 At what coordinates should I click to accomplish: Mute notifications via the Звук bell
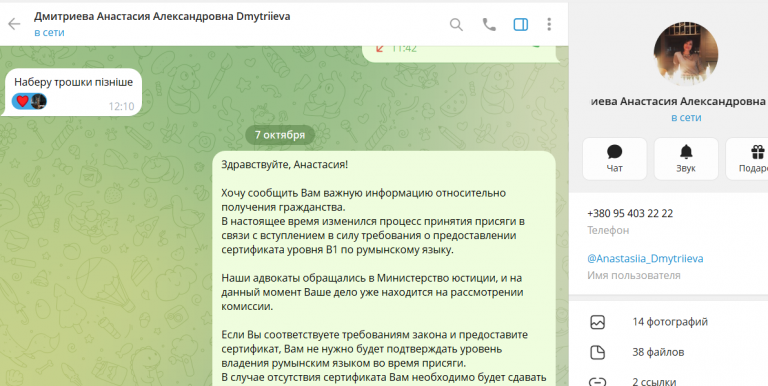tap(686, 159)
